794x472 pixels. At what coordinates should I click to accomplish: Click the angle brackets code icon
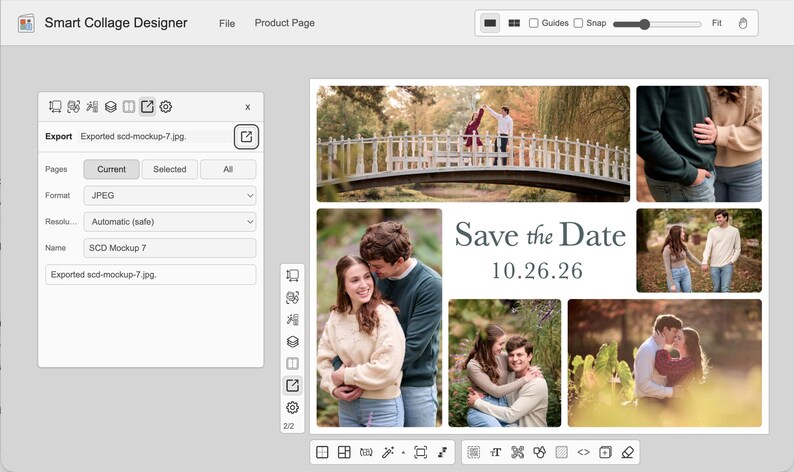click(x=583, y=452)
